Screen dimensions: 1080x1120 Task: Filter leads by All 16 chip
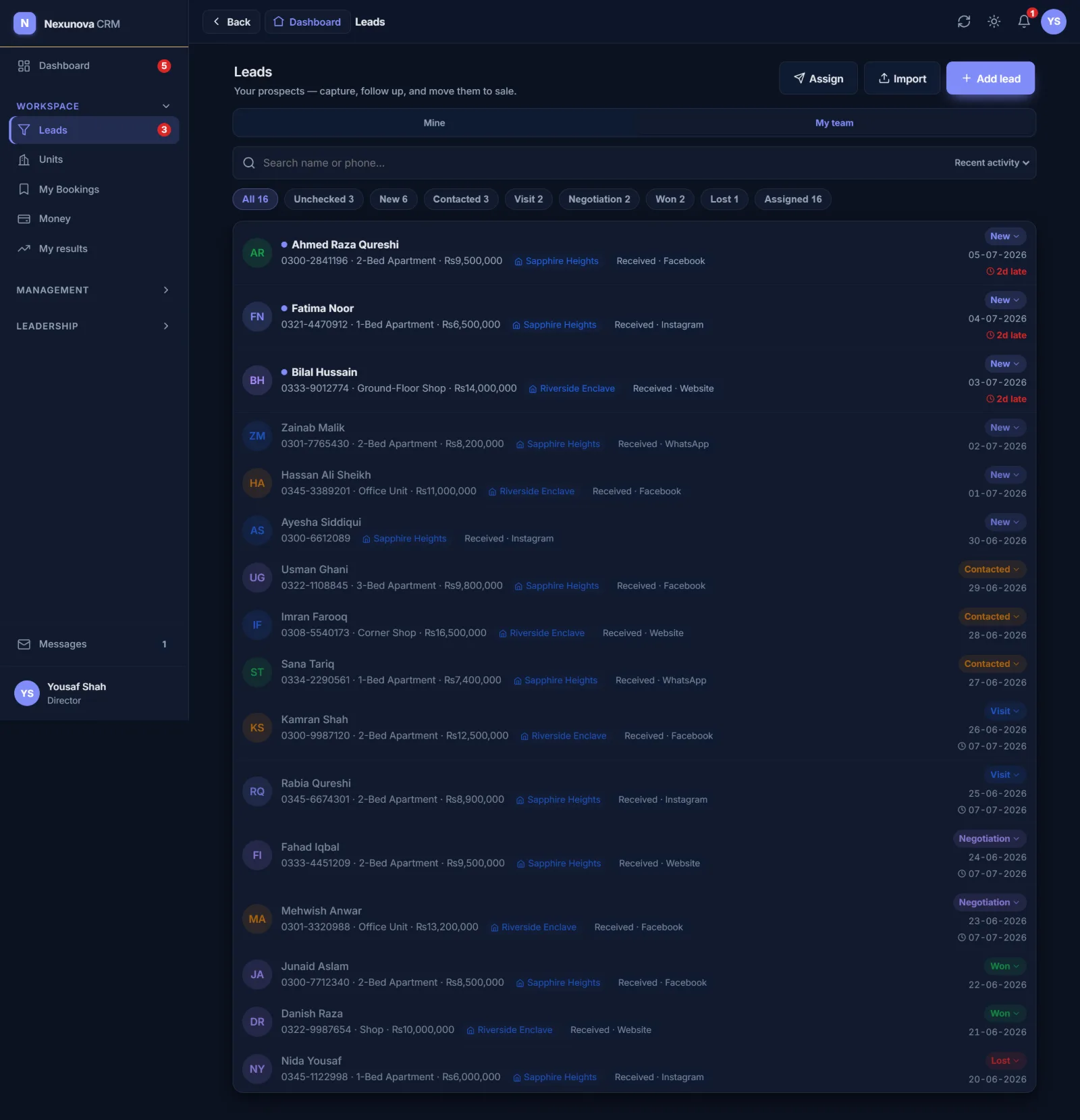tap(255, 199)
